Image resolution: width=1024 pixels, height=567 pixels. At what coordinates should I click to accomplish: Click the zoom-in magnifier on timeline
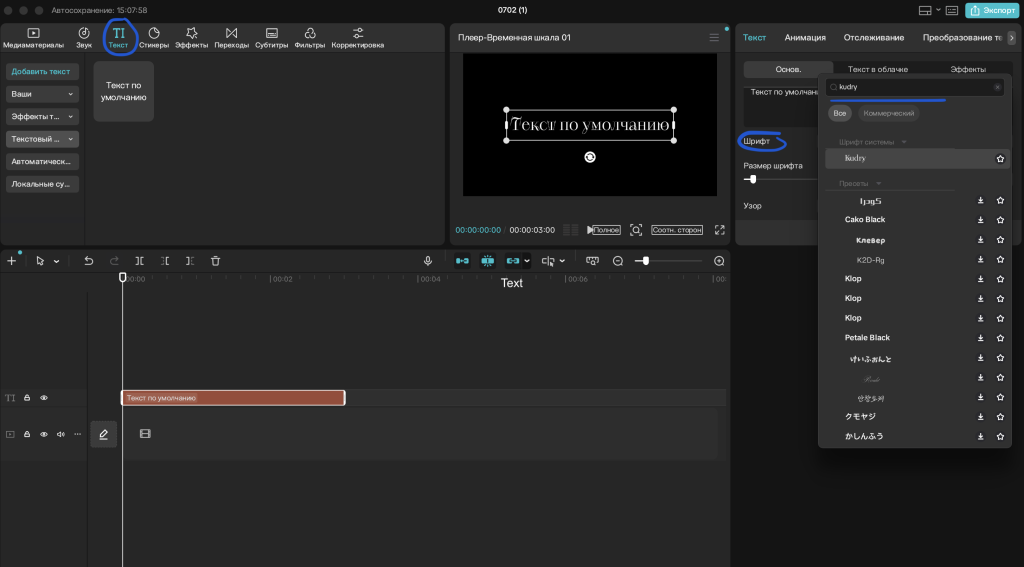pyautogui.click(x=719, y=261)
